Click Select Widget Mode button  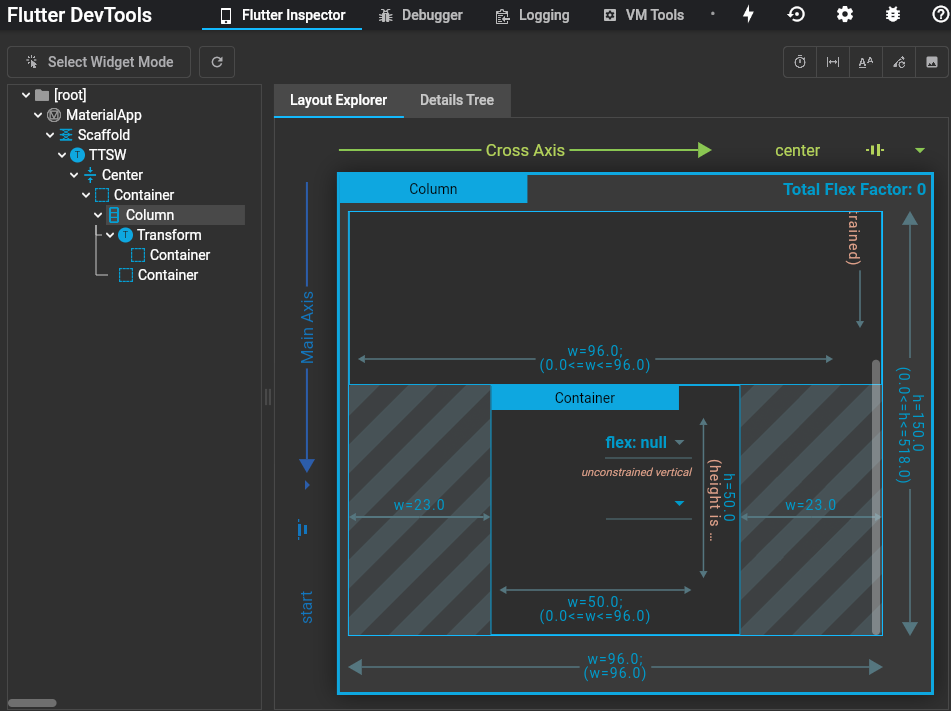[99, 62]
